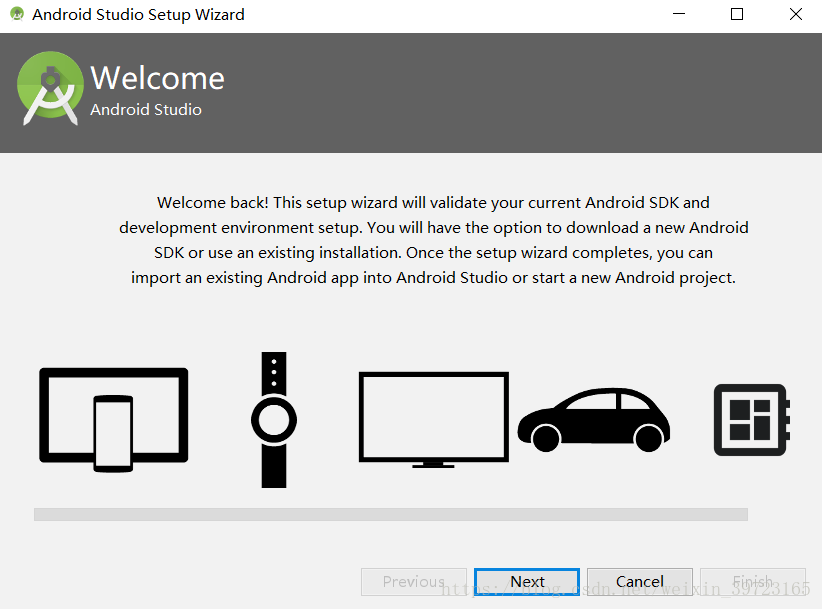
Task: Click the small Android icon in title bar
Action: (x=17, y=14)
